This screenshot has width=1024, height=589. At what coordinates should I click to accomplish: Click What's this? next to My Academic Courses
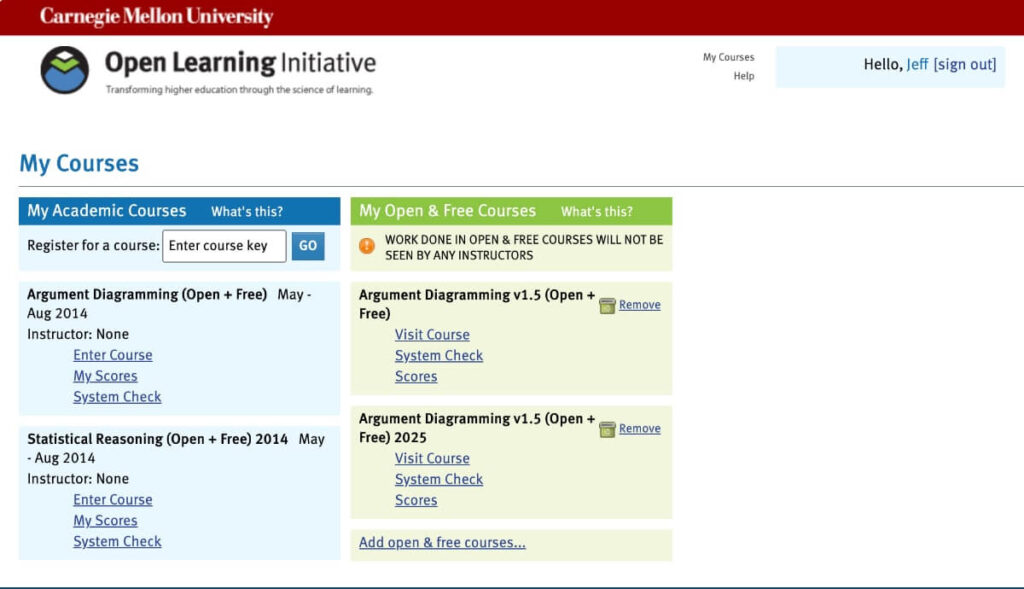pos(247,212)
